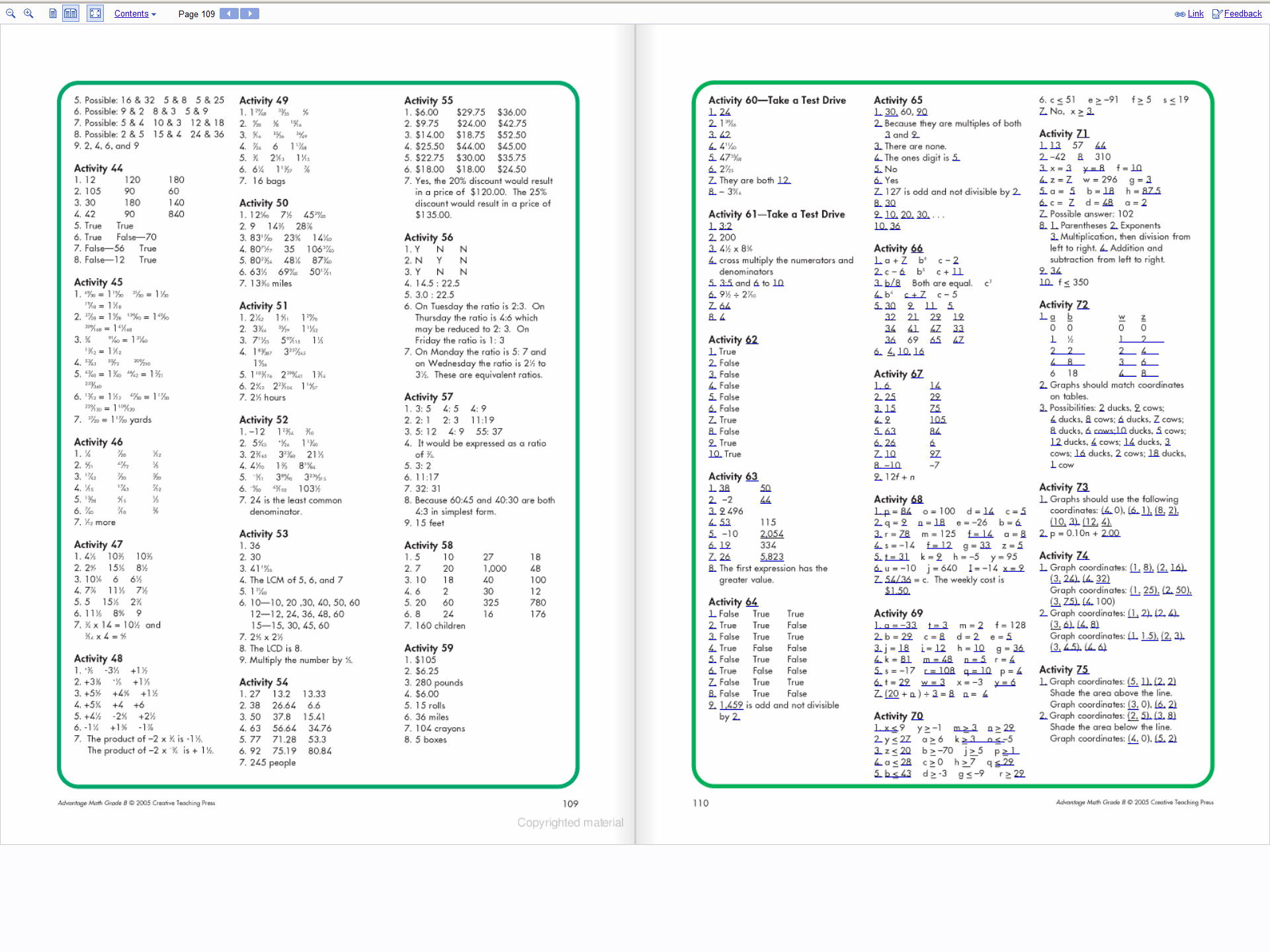
Task: Click the Feedback checkmark icon
Action: pyautogui.click(x=1216, y=14)
